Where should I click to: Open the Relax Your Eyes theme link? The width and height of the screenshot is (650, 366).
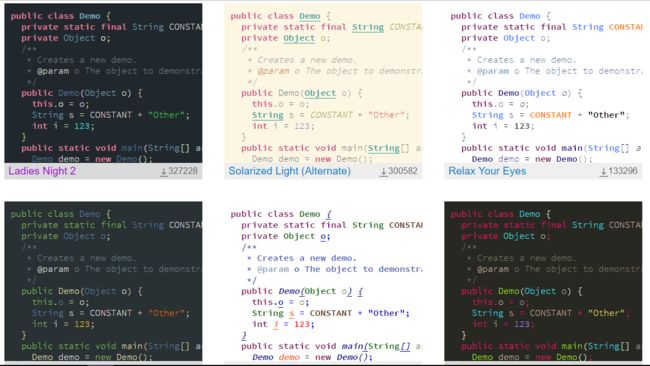pyautogui.click(x=487, y=171)
